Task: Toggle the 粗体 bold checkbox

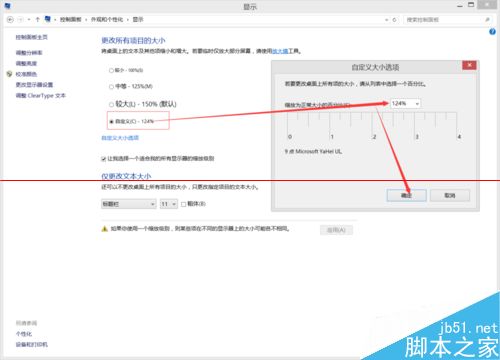Action: tap(183, 204)
